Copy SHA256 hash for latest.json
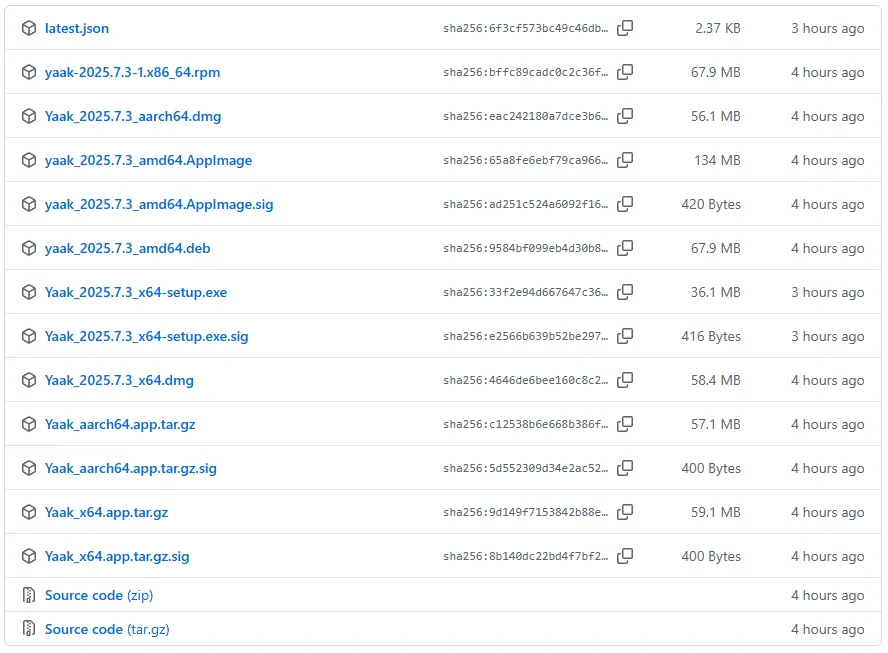 coord(625,29)
